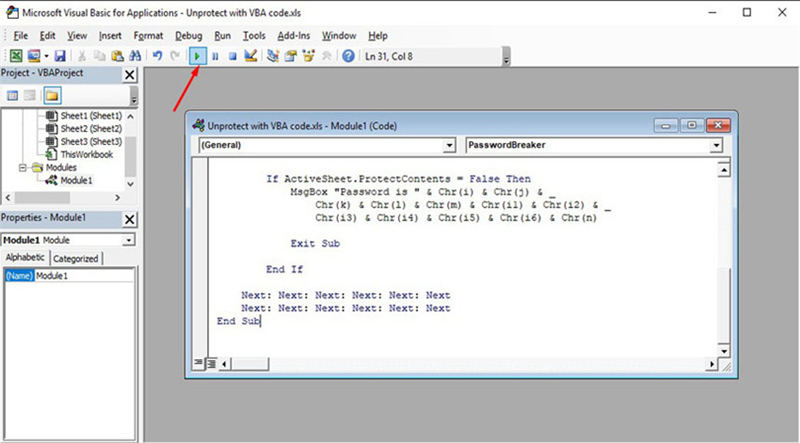Click the (Name) property value field

pos(85,275)
